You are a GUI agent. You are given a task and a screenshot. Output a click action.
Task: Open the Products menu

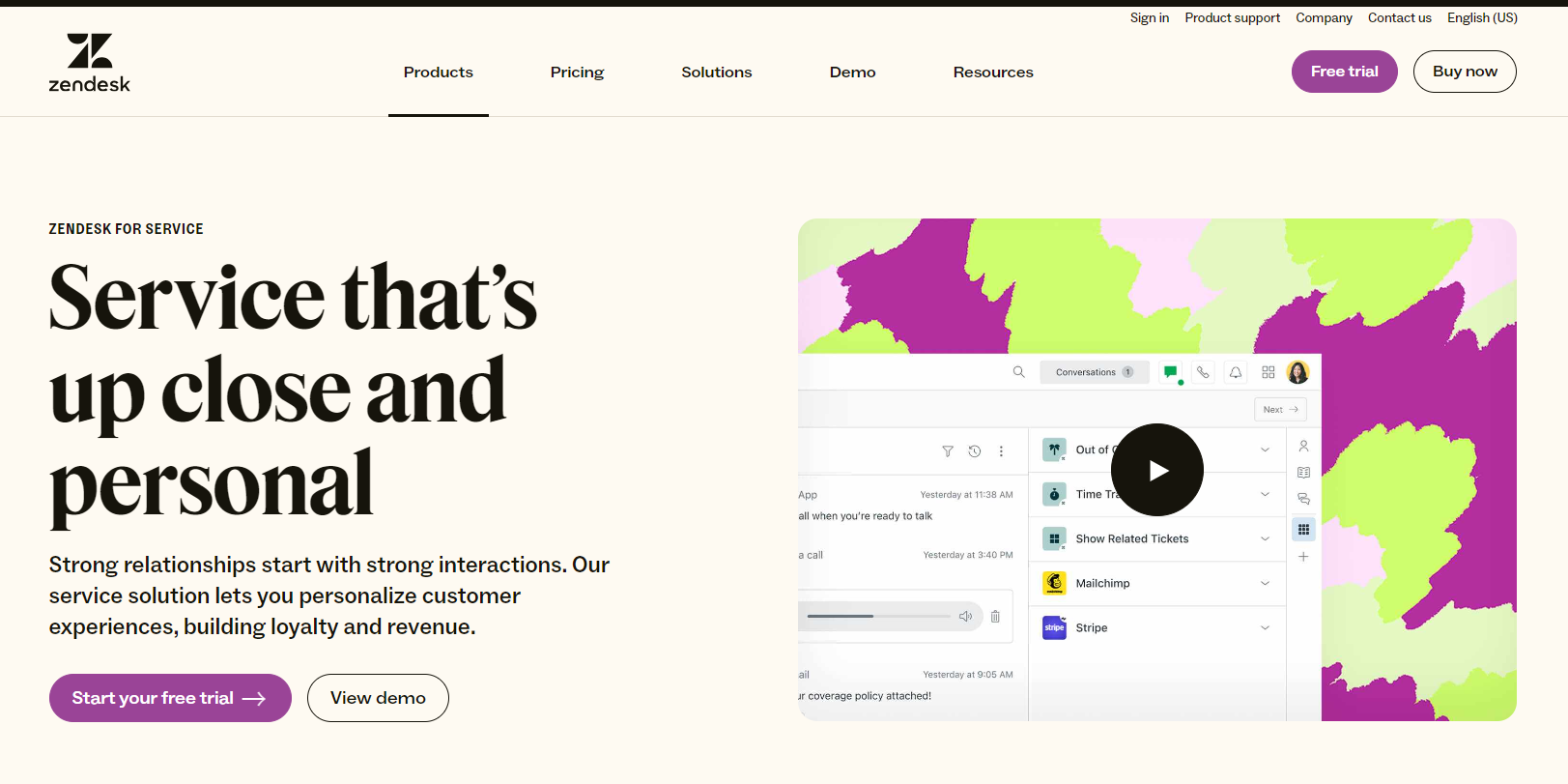tap(438, 73)
